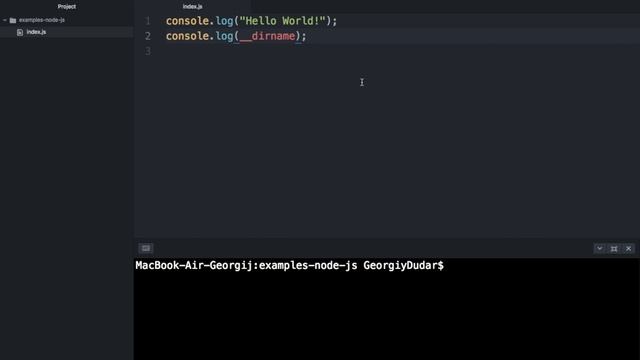
Task: Click the terminal keyboard icon button
Action: (x=146, y=248)
